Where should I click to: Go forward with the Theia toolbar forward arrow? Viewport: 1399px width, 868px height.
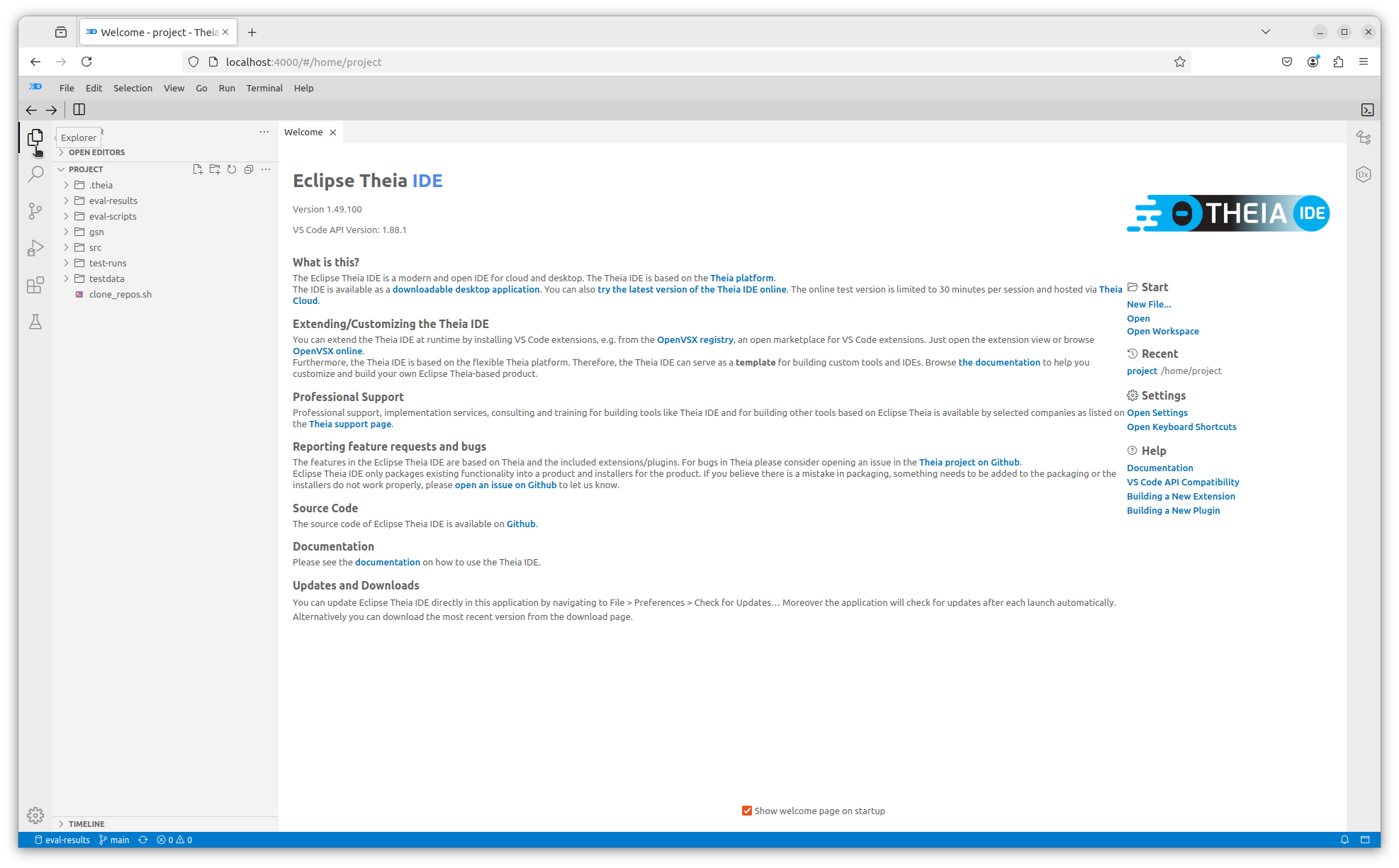[52, 110]
